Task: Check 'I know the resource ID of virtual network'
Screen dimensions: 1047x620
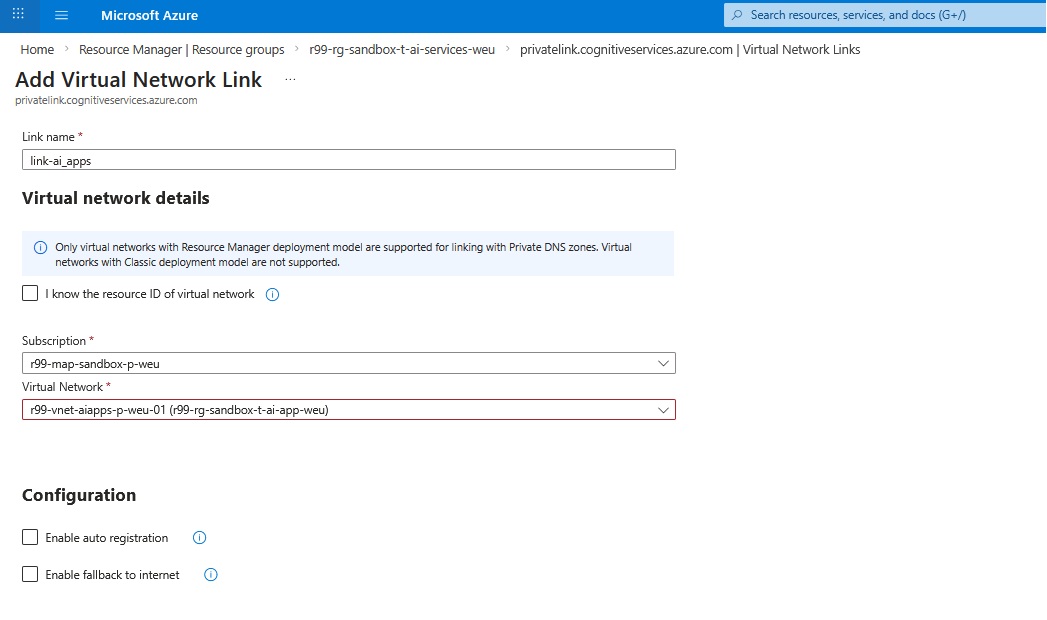Action: coord(30,294)
